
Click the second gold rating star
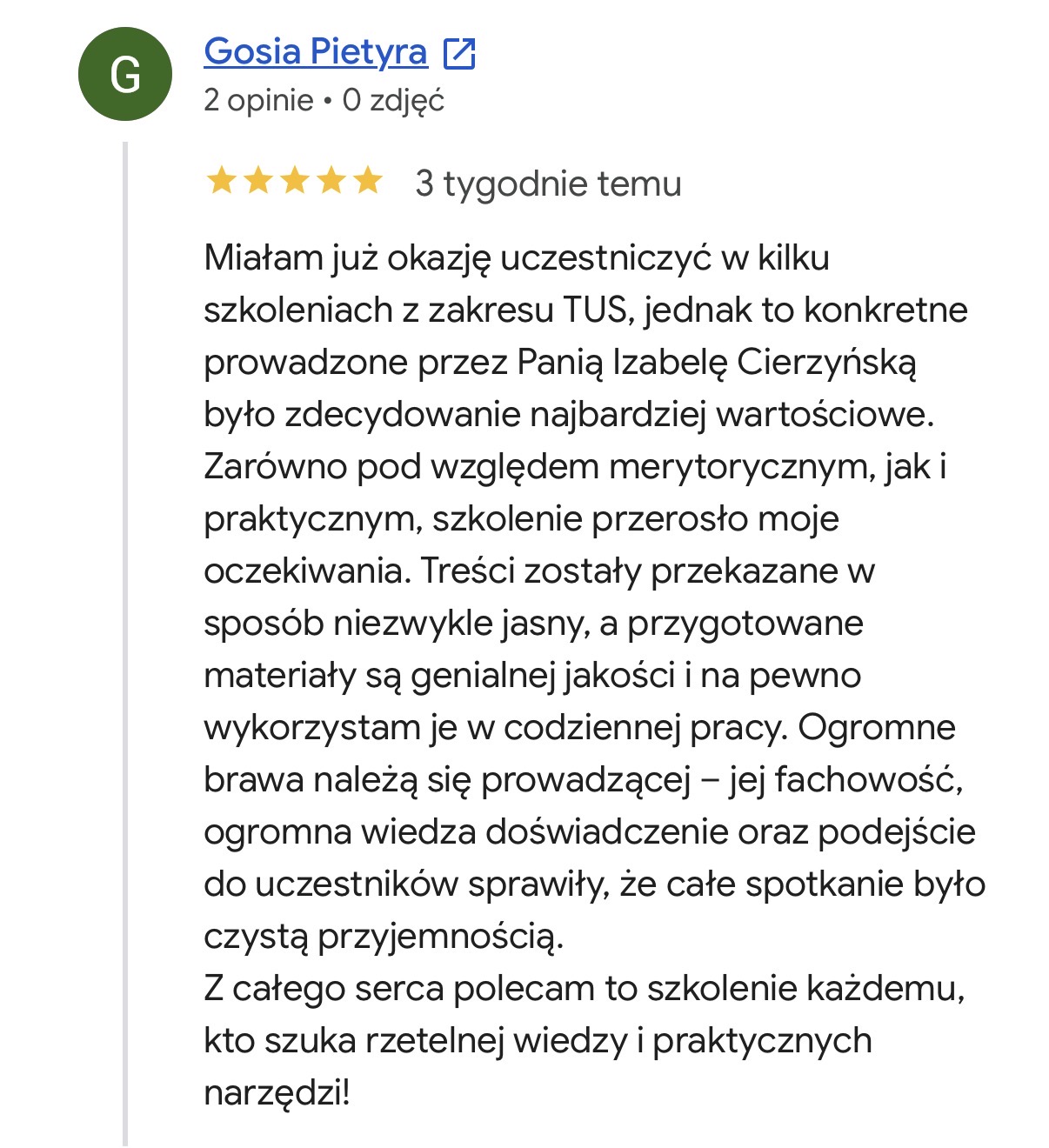tap(258, 182)
